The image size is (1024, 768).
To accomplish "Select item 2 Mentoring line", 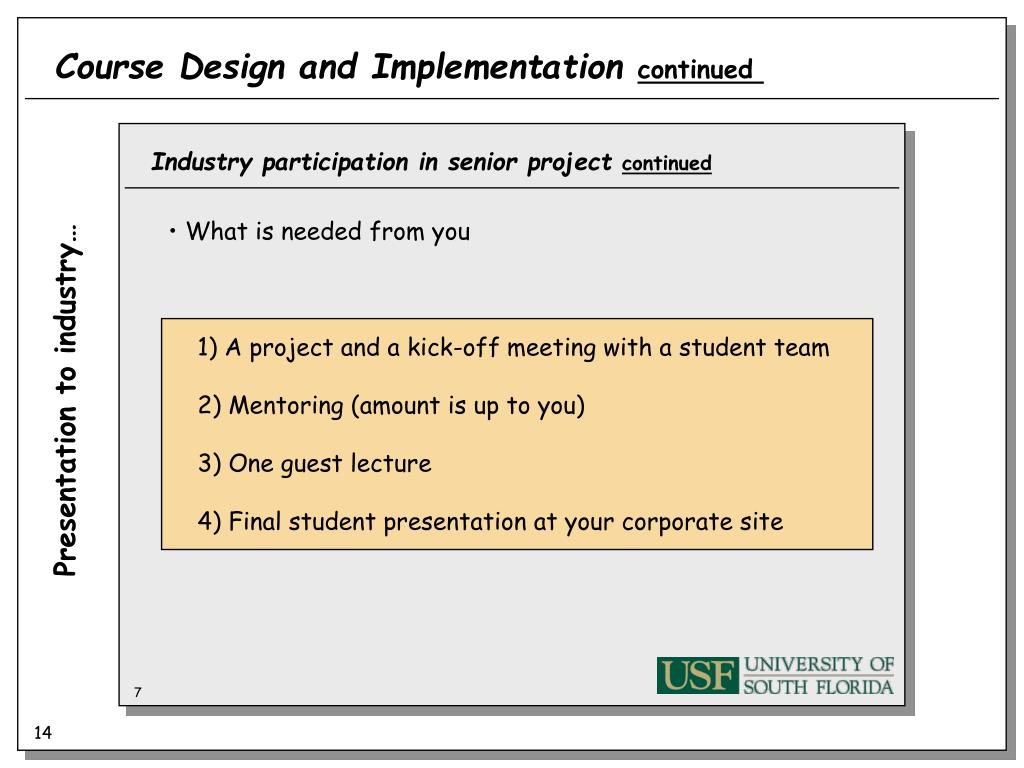I will (391, 406).
